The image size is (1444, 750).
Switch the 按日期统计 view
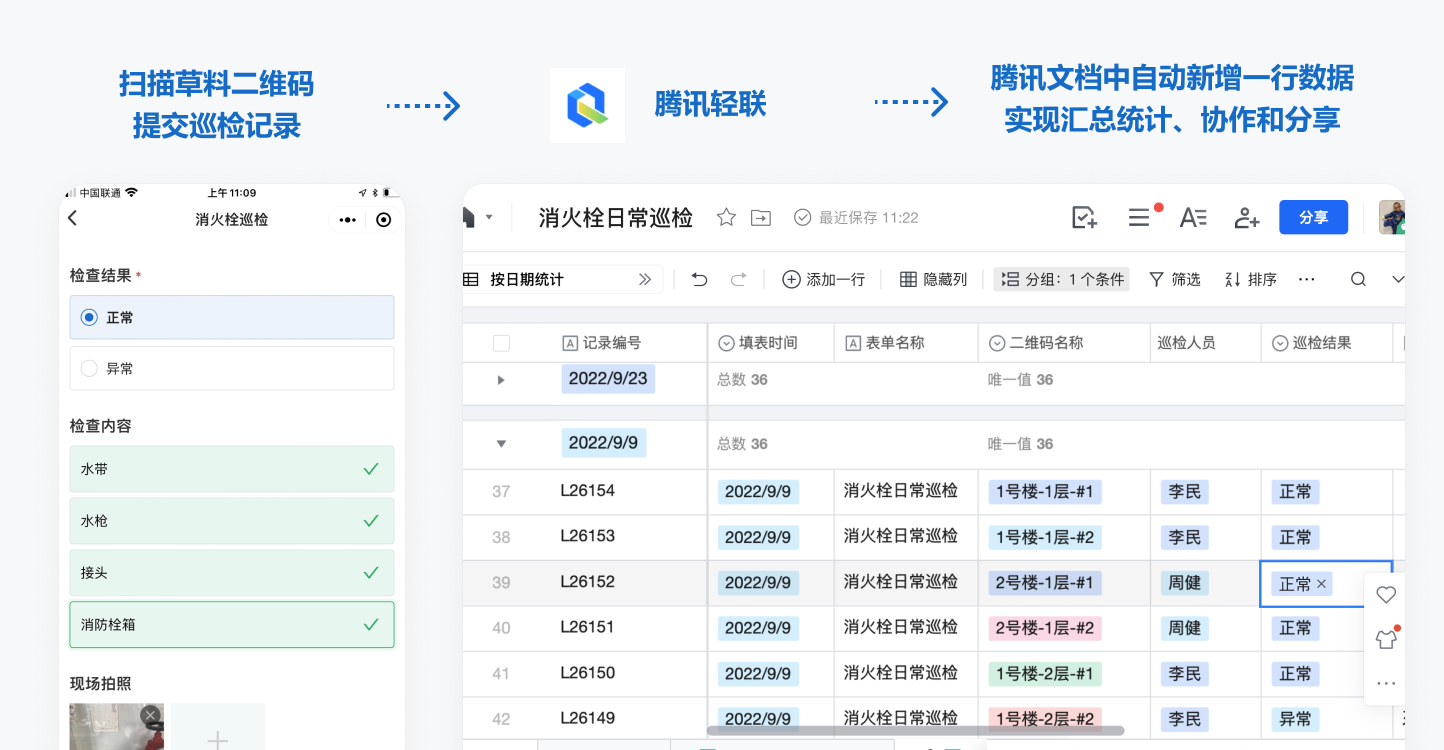(527, 279)
